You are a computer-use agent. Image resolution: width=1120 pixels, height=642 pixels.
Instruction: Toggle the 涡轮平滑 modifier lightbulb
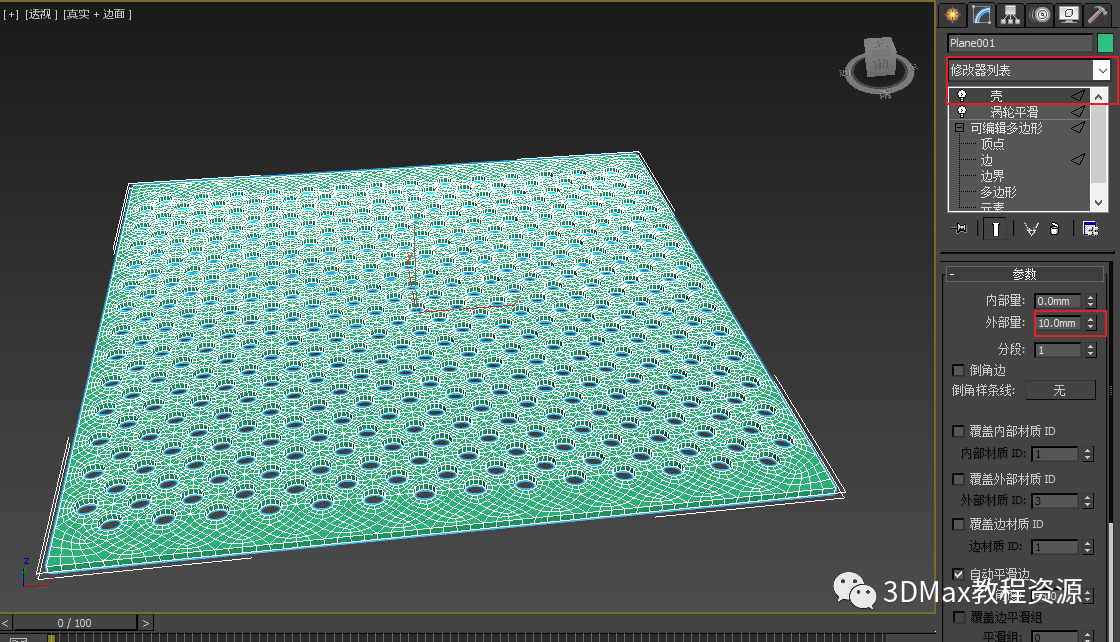click(961, 111)
